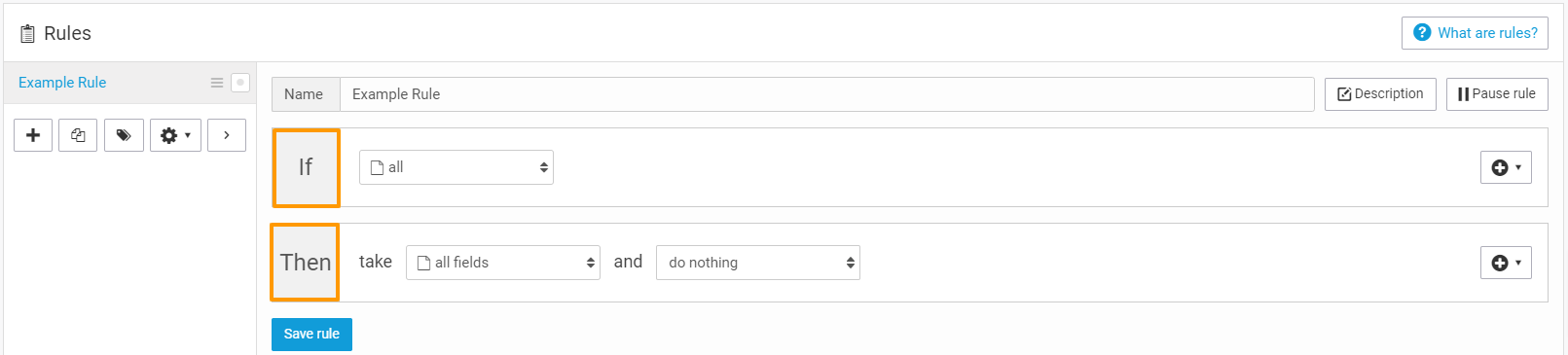Viewport: 1568px width, 355px height.
Task: Open the gear settings dropdown
Action: tap(175, 135)
